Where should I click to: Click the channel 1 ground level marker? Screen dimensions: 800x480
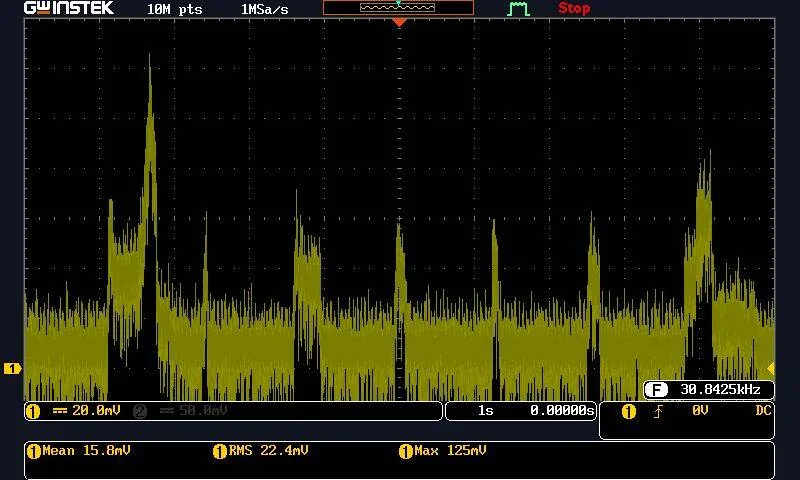(12, 368)
